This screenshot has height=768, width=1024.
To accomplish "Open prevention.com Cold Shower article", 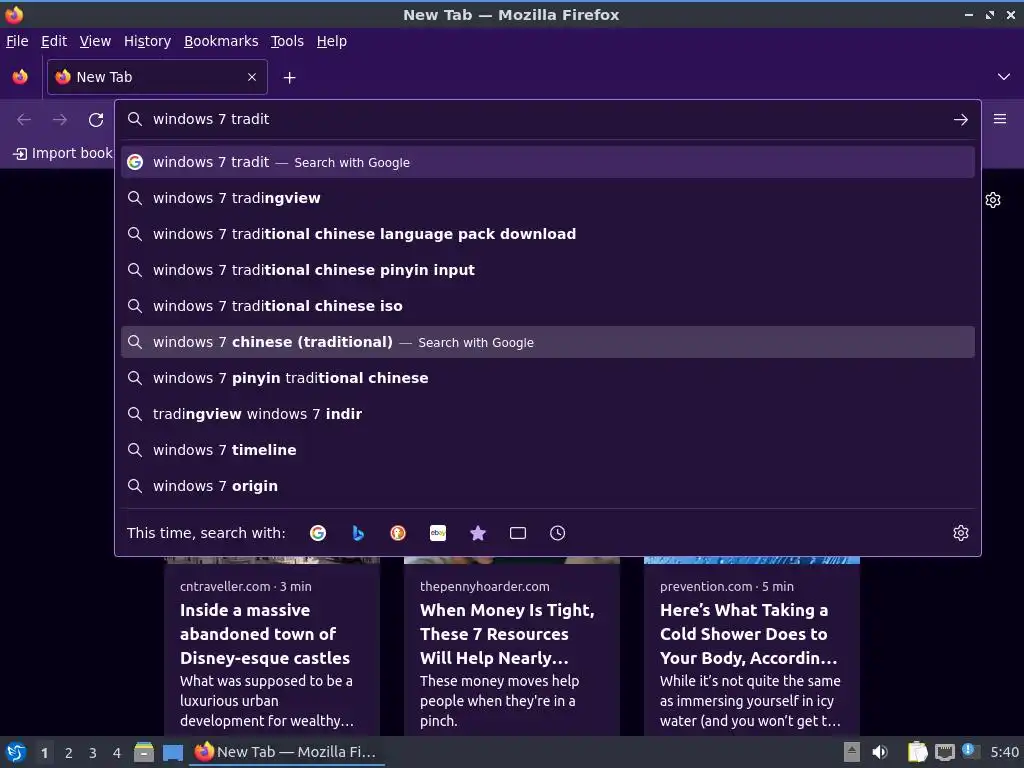I will [x=752, y=647].
